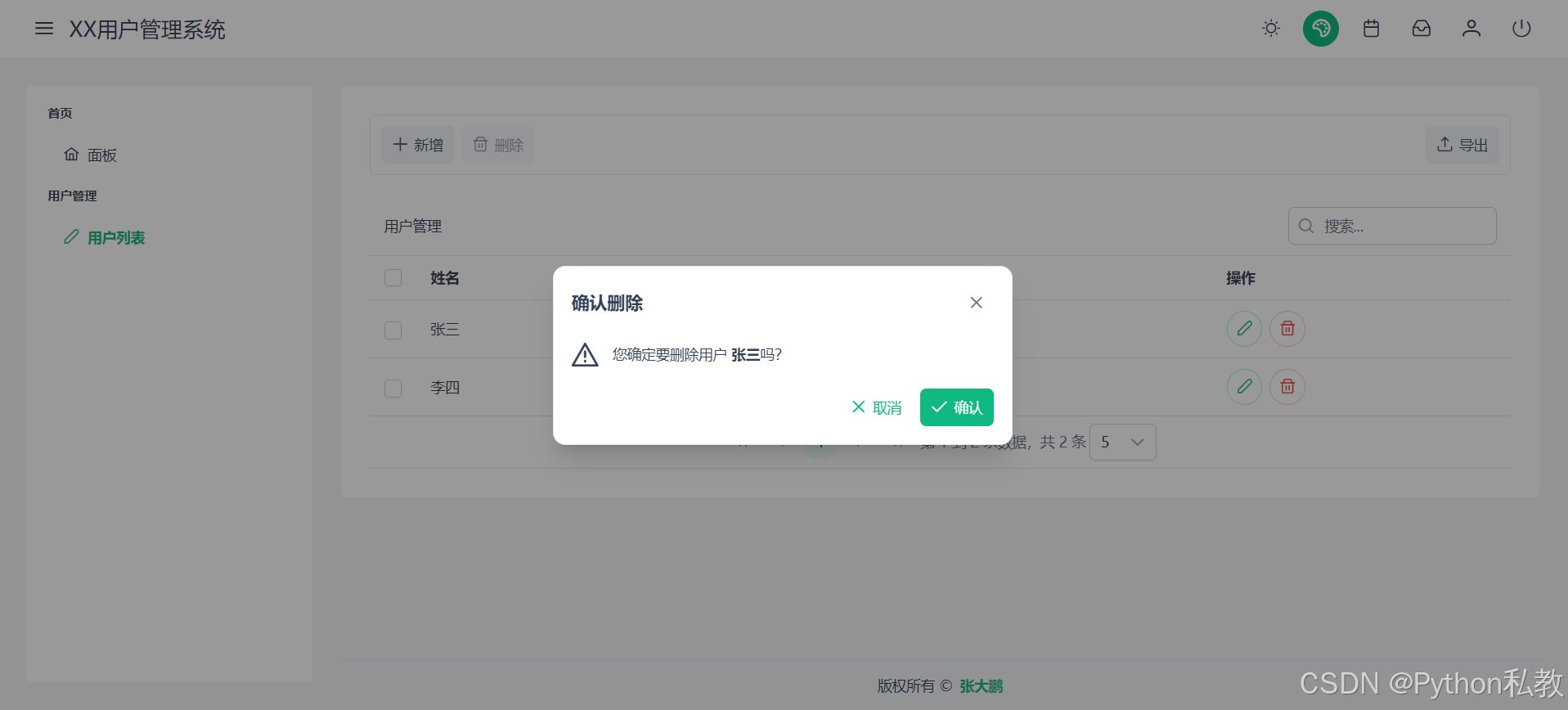Check the checkbox for 李四 row

[x=393, y=388]
